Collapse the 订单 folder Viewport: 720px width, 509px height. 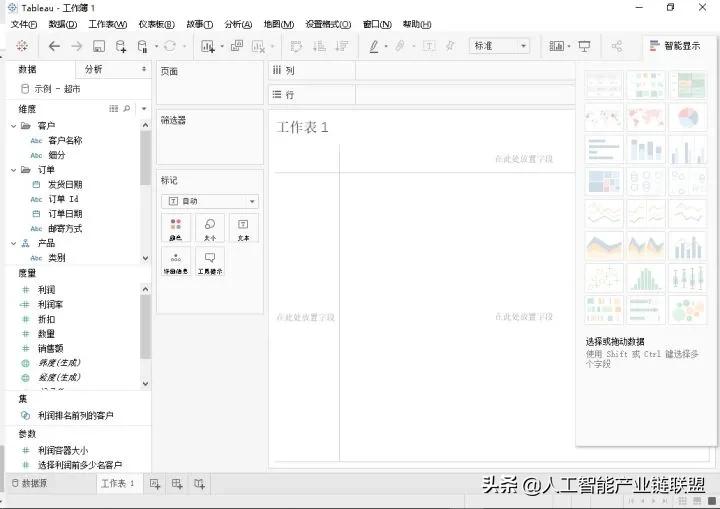[x=13, y=170]
